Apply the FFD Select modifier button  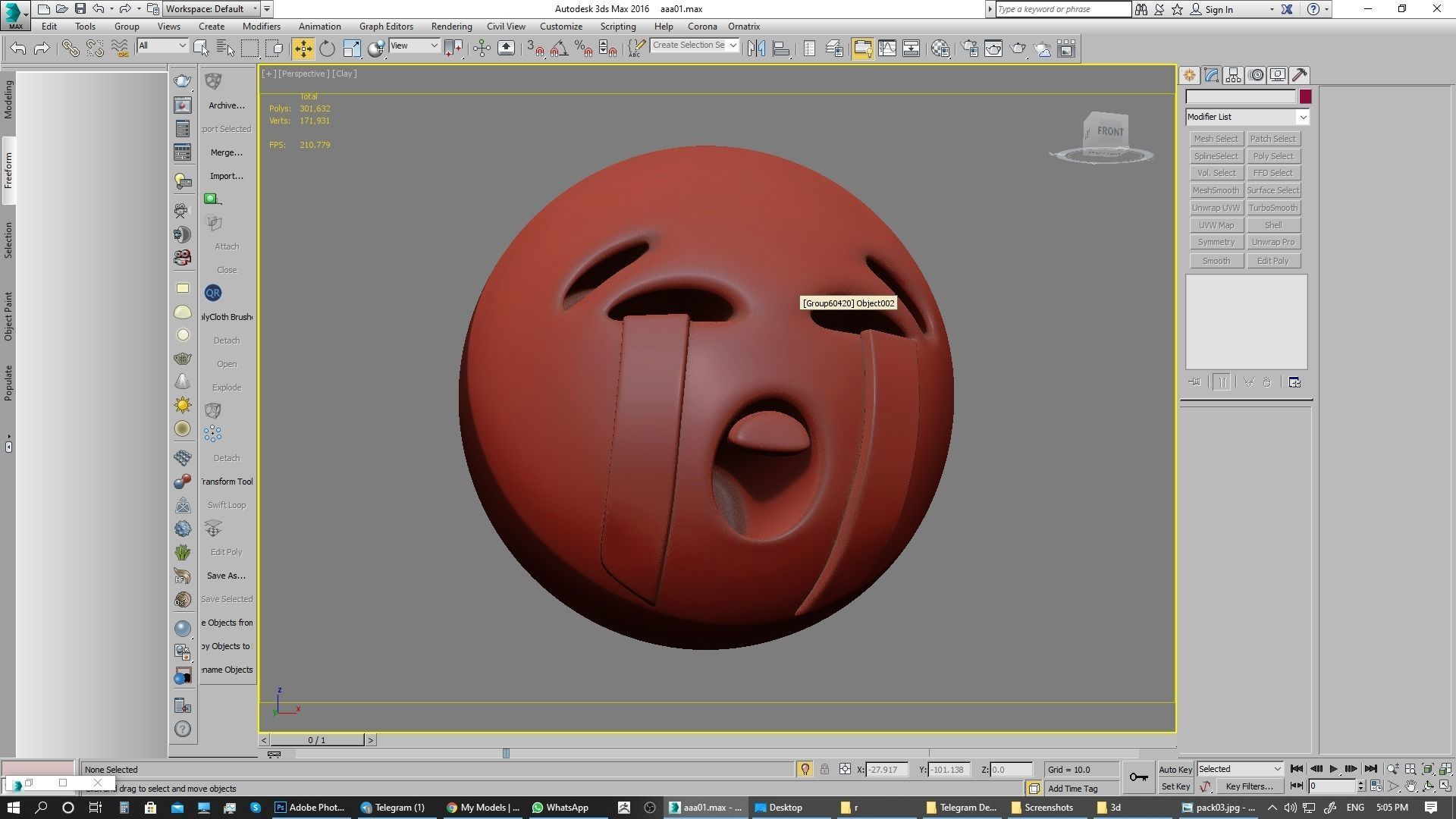(1273, 173)
